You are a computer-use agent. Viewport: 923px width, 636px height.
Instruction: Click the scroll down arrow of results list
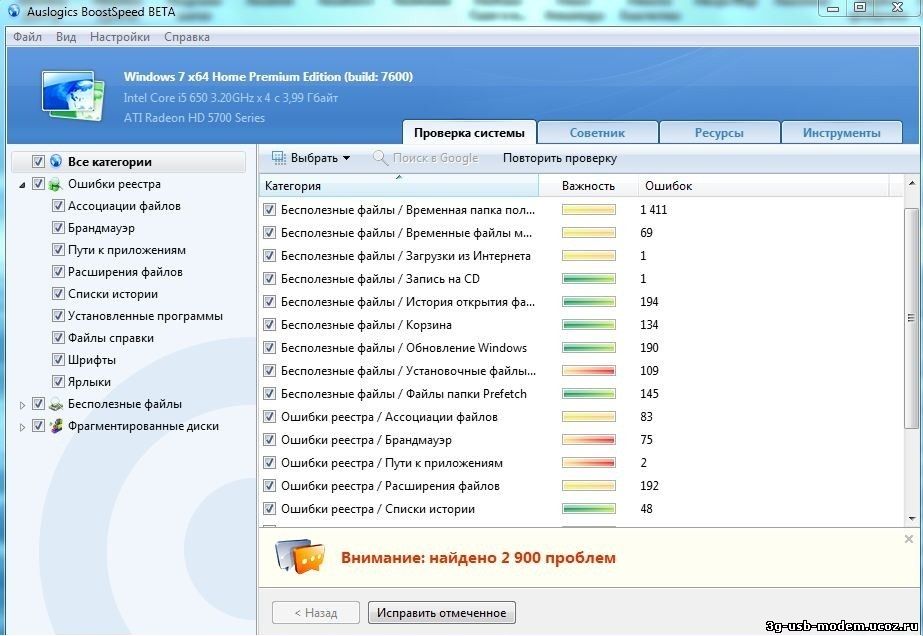coord(911,519)
